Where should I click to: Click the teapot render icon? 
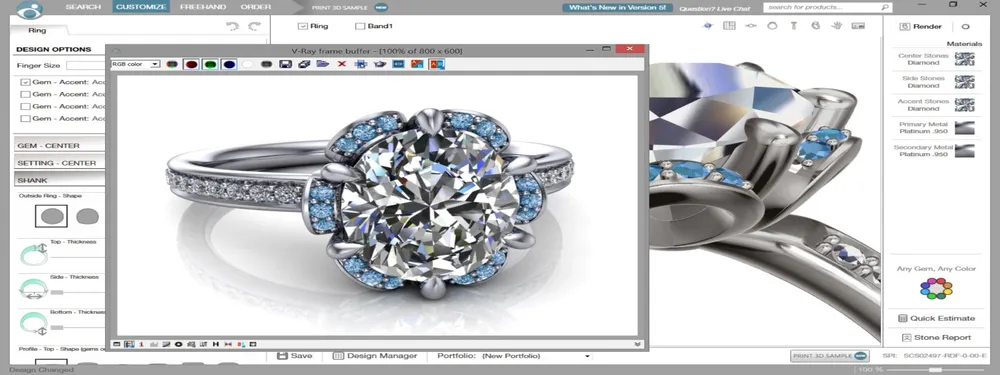[380, 64]
